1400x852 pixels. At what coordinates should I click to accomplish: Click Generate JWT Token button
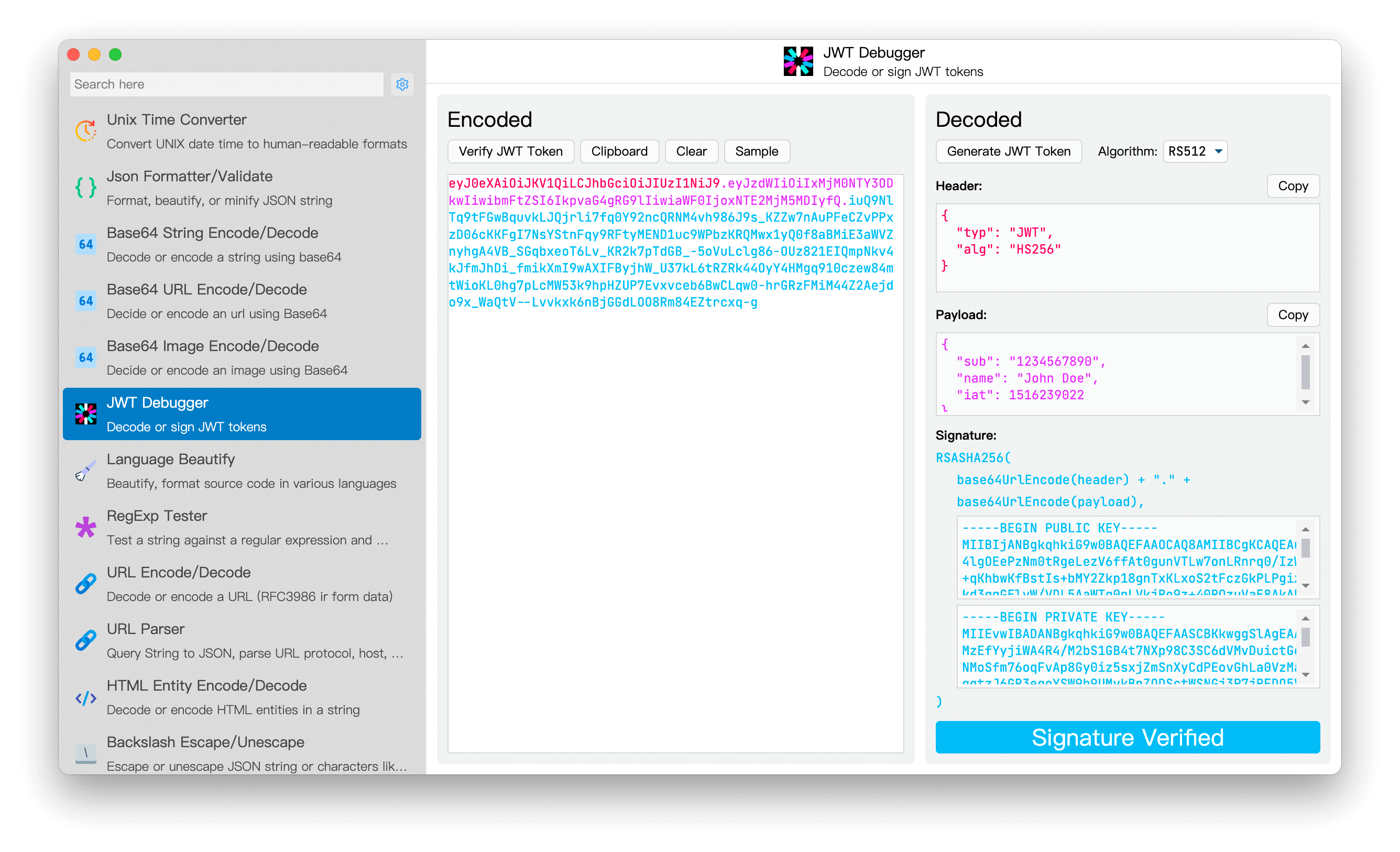(x=1009, y=151)
